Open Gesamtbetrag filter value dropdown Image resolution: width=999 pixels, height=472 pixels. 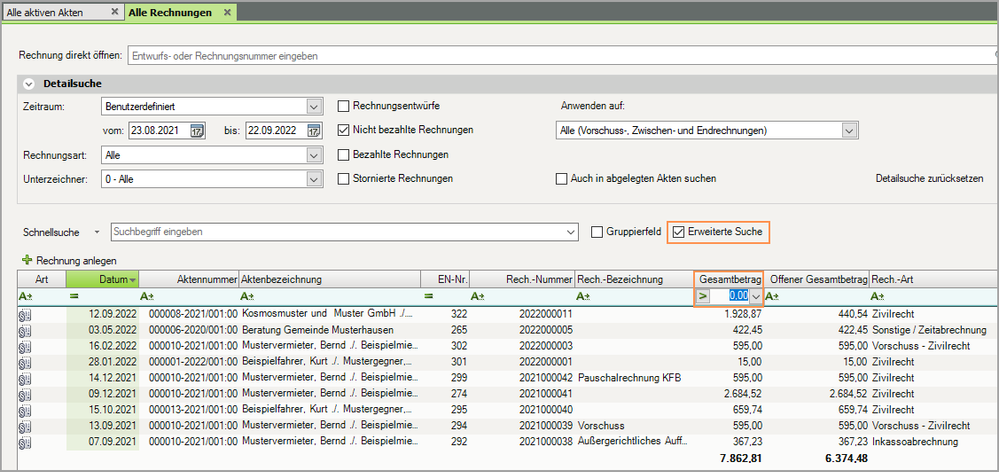coord(756,296)
